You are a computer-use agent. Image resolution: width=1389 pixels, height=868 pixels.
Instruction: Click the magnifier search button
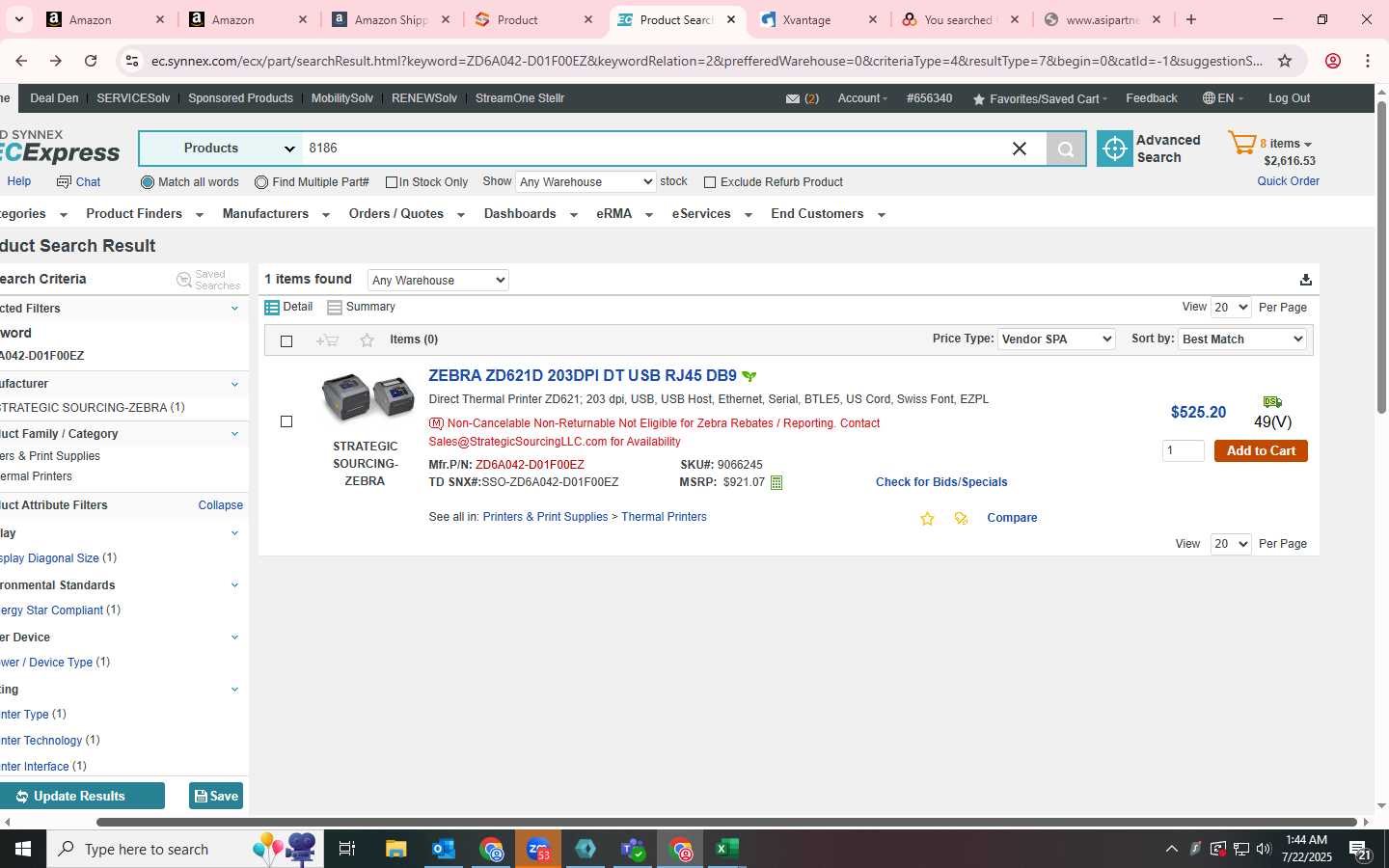tap(1066, 149)
